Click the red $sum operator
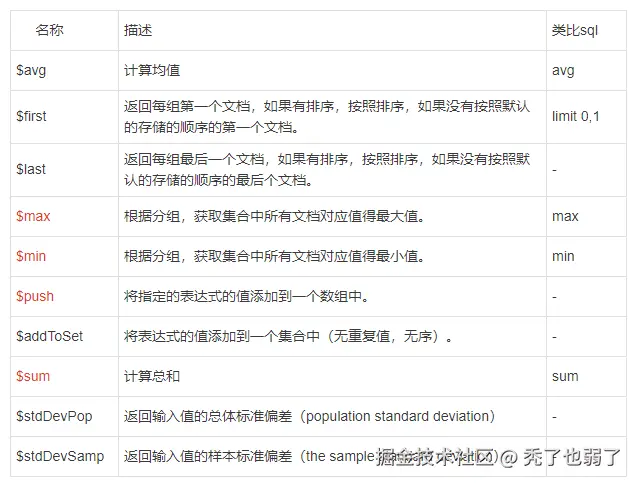The width and height of the screenshot is (637, 483). coord(33,376)
